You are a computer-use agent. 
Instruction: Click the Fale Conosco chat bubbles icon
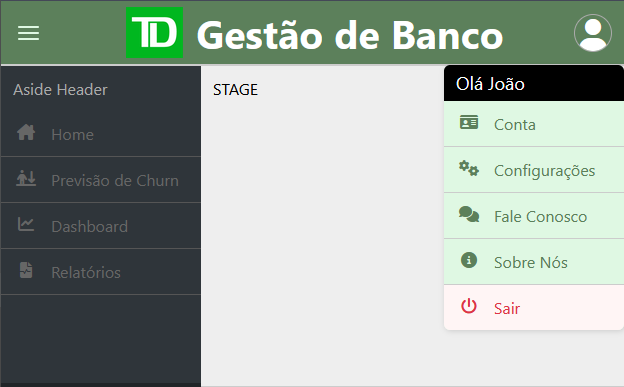tap(469, 215)
